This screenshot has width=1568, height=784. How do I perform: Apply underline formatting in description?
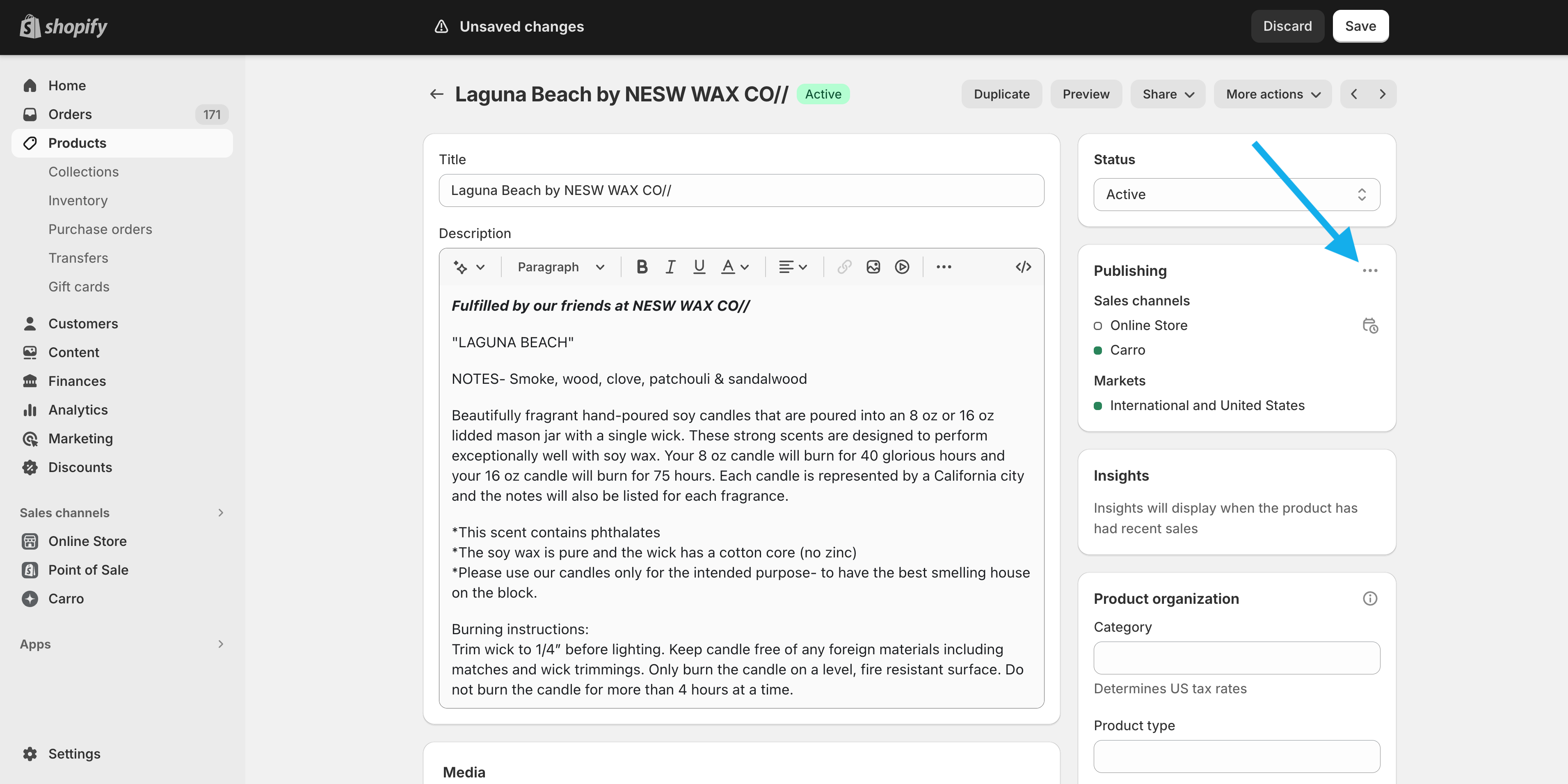pyautogui.click(x=699, y=267)
